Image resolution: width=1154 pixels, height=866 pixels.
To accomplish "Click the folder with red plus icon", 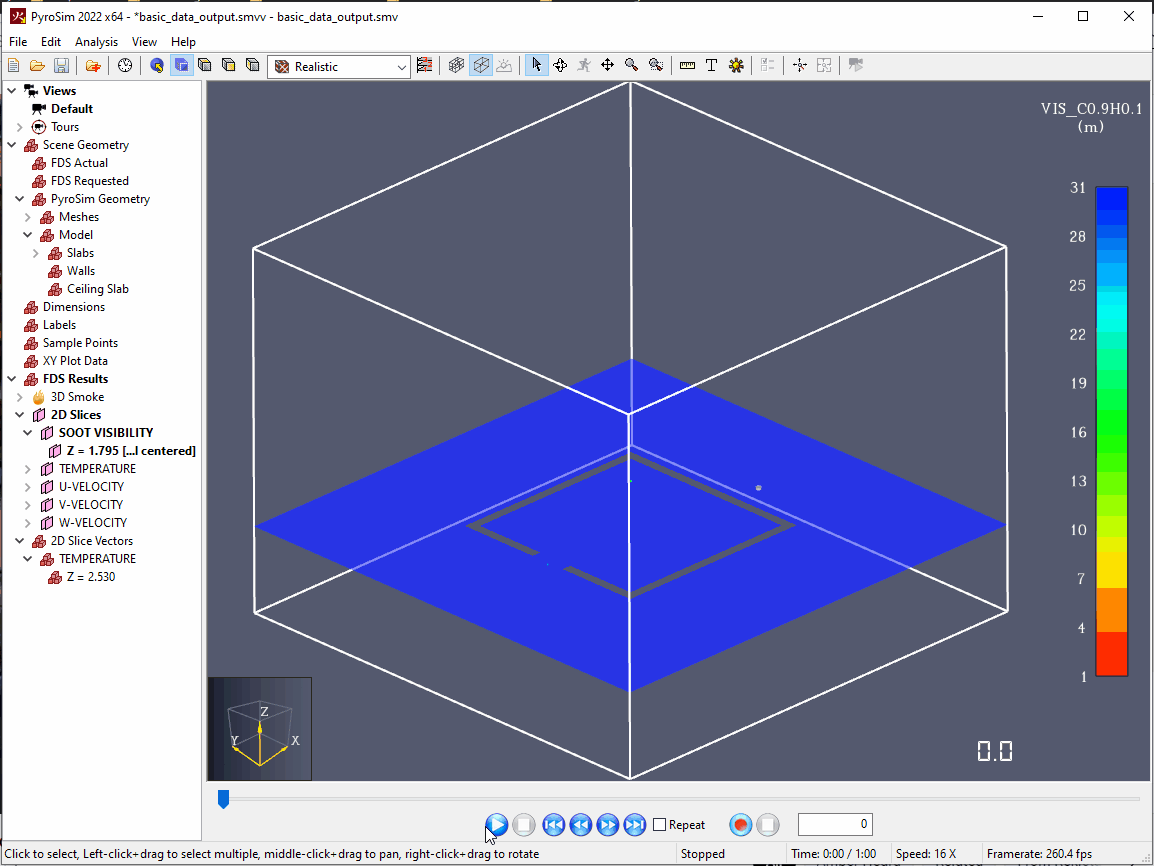I will [x=93, y=65].
